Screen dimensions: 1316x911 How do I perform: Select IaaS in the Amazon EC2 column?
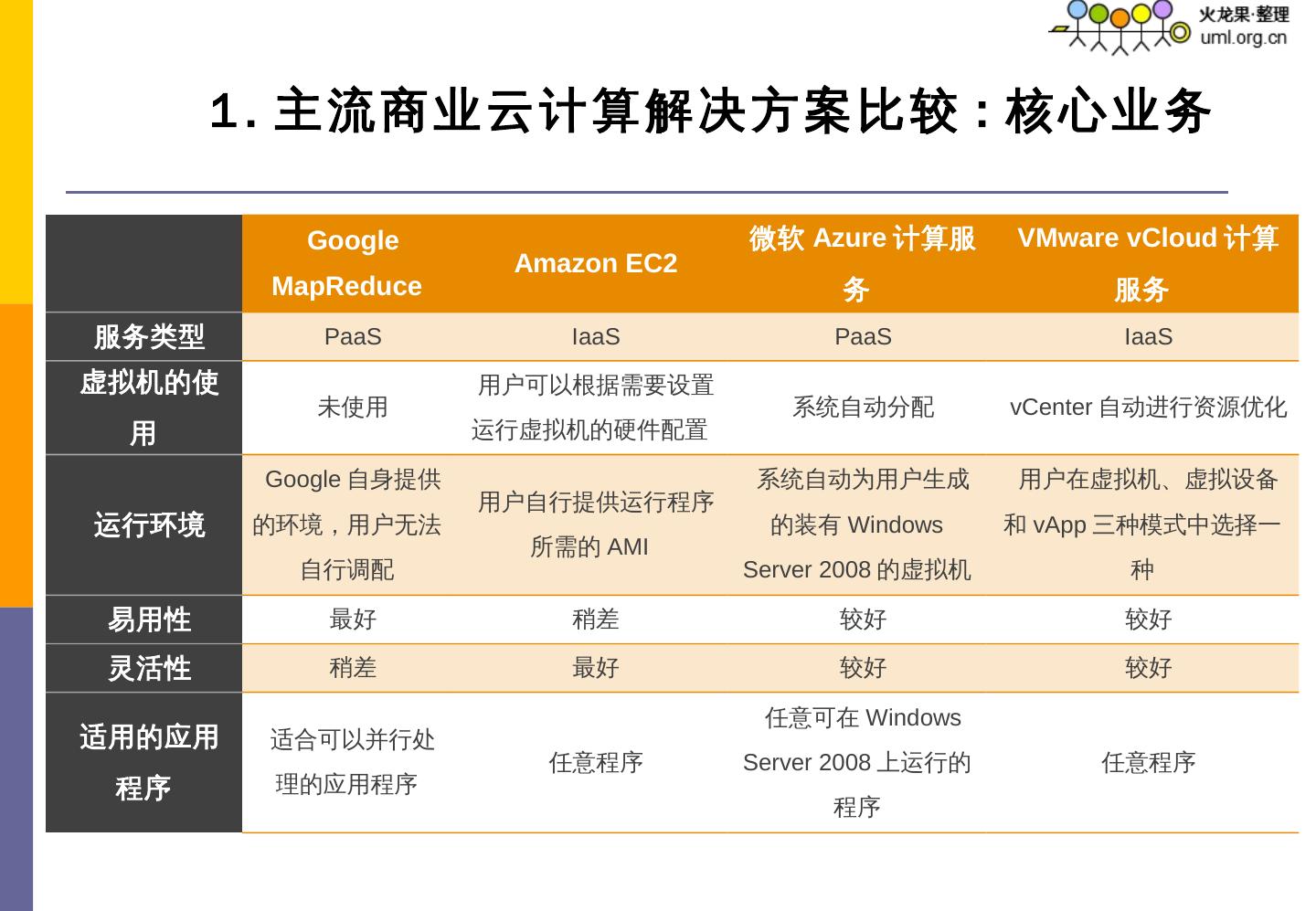(596, 336)
